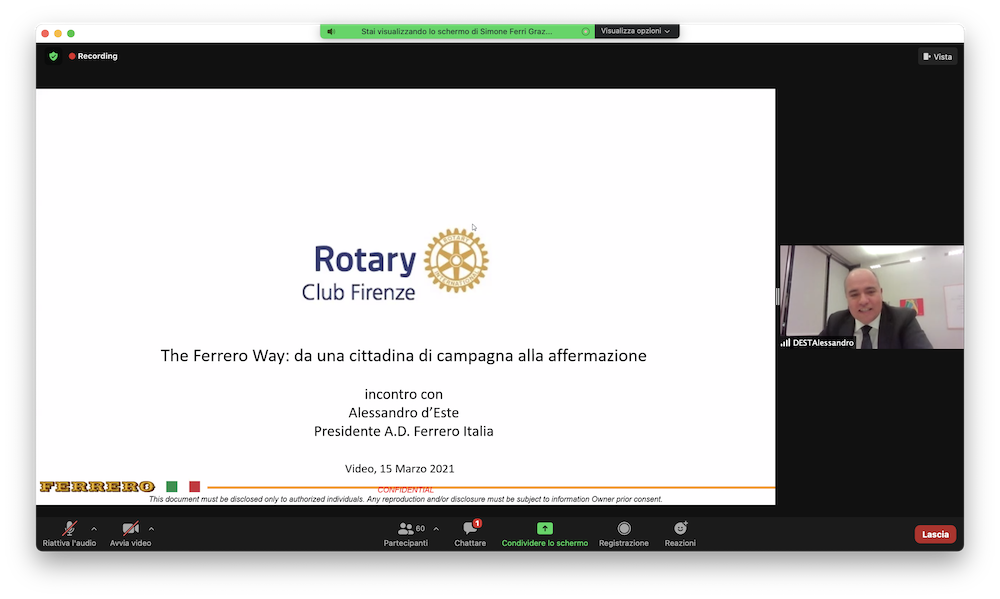The image size is (1000, 599).
Task: Click the Condividere lo schermo share button
Action: pos(545,534)
